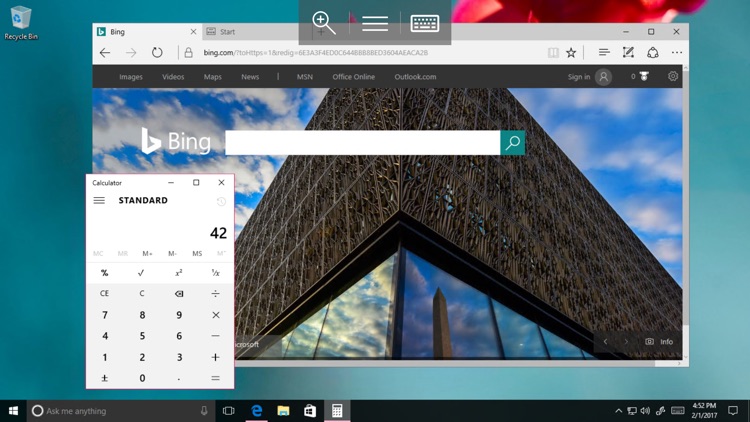The width and height of the screenshot is (750, 422).
Task: Click the Calculator minus key
Action: tap(216, 336)
